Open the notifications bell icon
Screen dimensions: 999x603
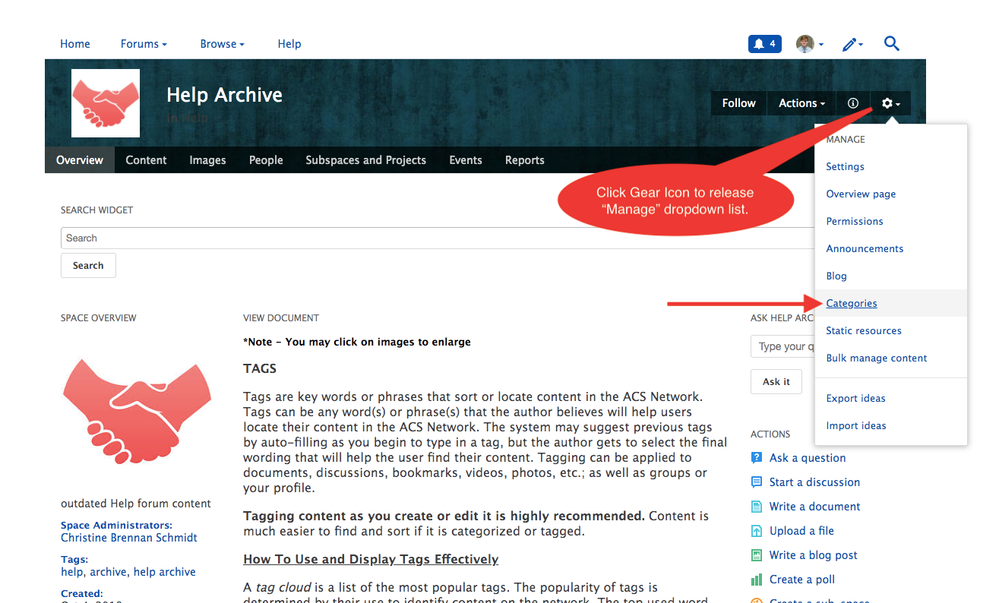(x=764, y=44)
